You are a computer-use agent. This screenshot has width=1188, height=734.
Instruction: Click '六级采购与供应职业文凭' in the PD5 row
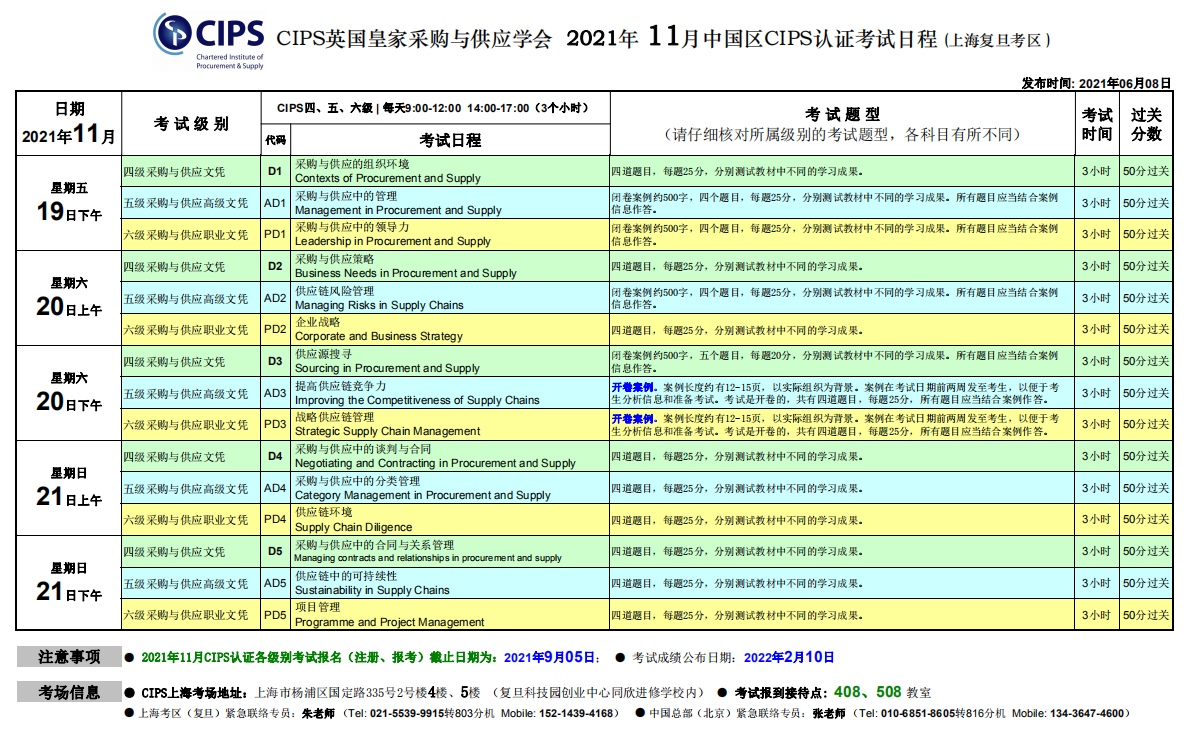tap(186, 615)
